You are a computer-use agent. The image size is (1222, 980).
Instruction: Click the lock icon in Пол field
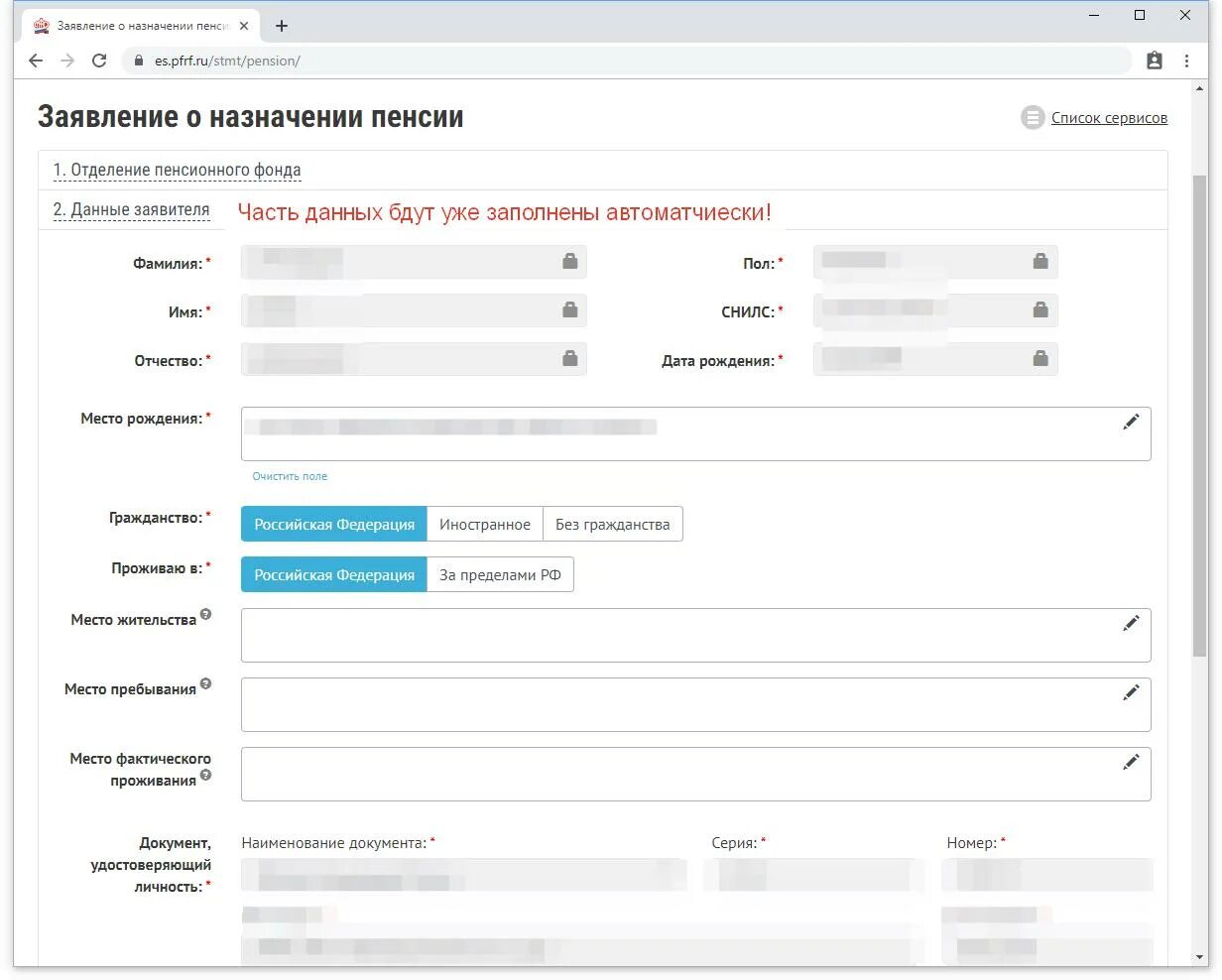[x=1040, y=261]
